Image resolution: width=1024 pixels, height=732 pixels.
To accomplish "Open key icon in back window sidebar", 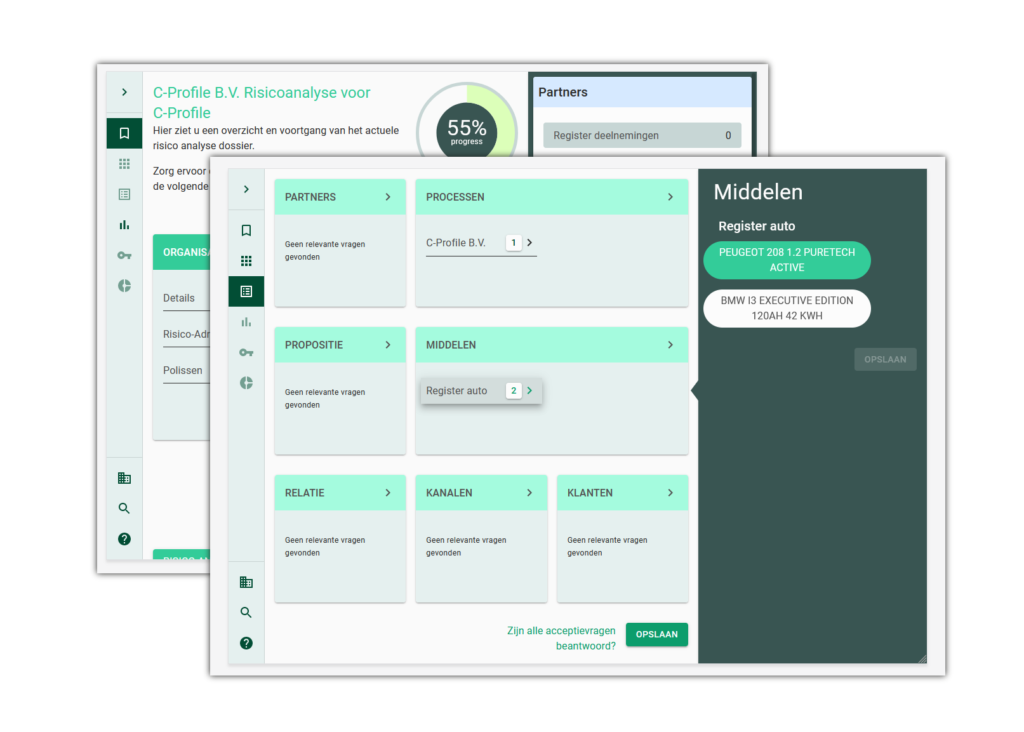I will 124,255.
